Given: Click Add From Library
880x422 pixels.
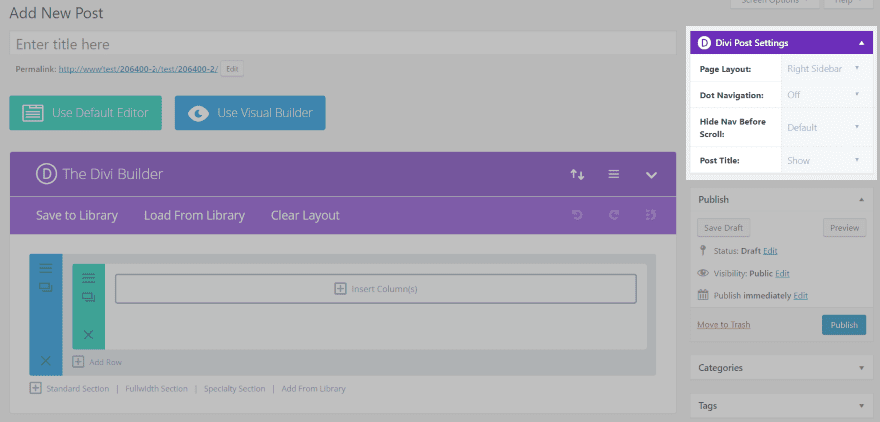Looking at the screenshot, I should pos(314,388).
